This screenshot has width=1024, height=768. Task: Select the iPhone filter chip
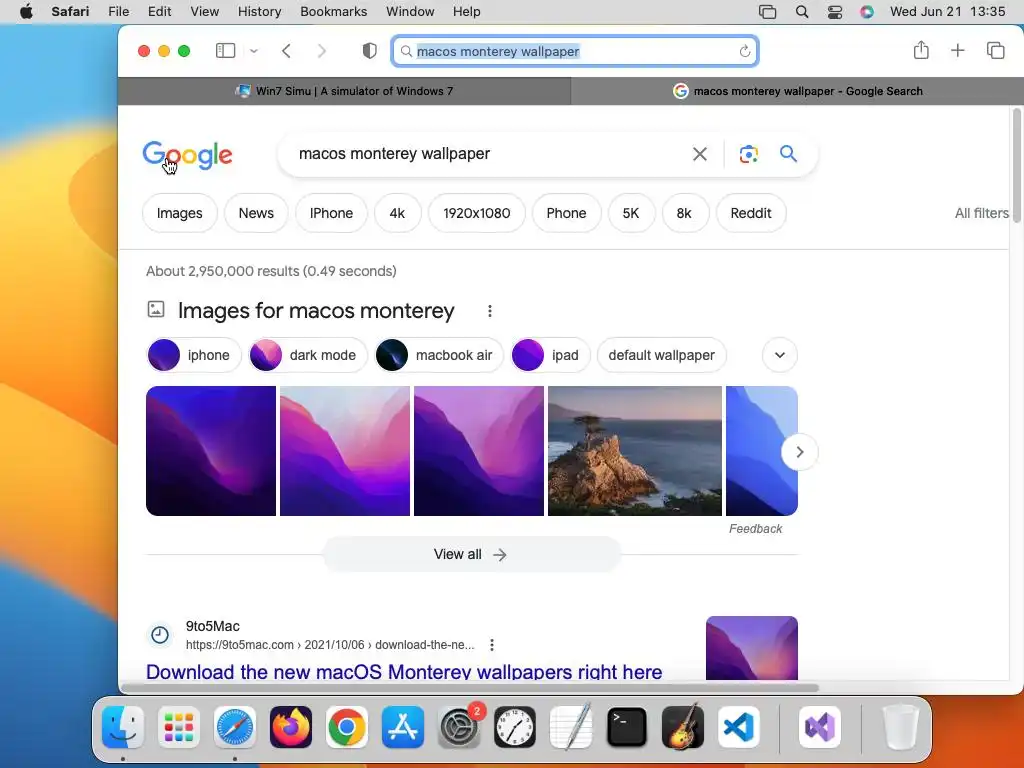tap(331, 213)
